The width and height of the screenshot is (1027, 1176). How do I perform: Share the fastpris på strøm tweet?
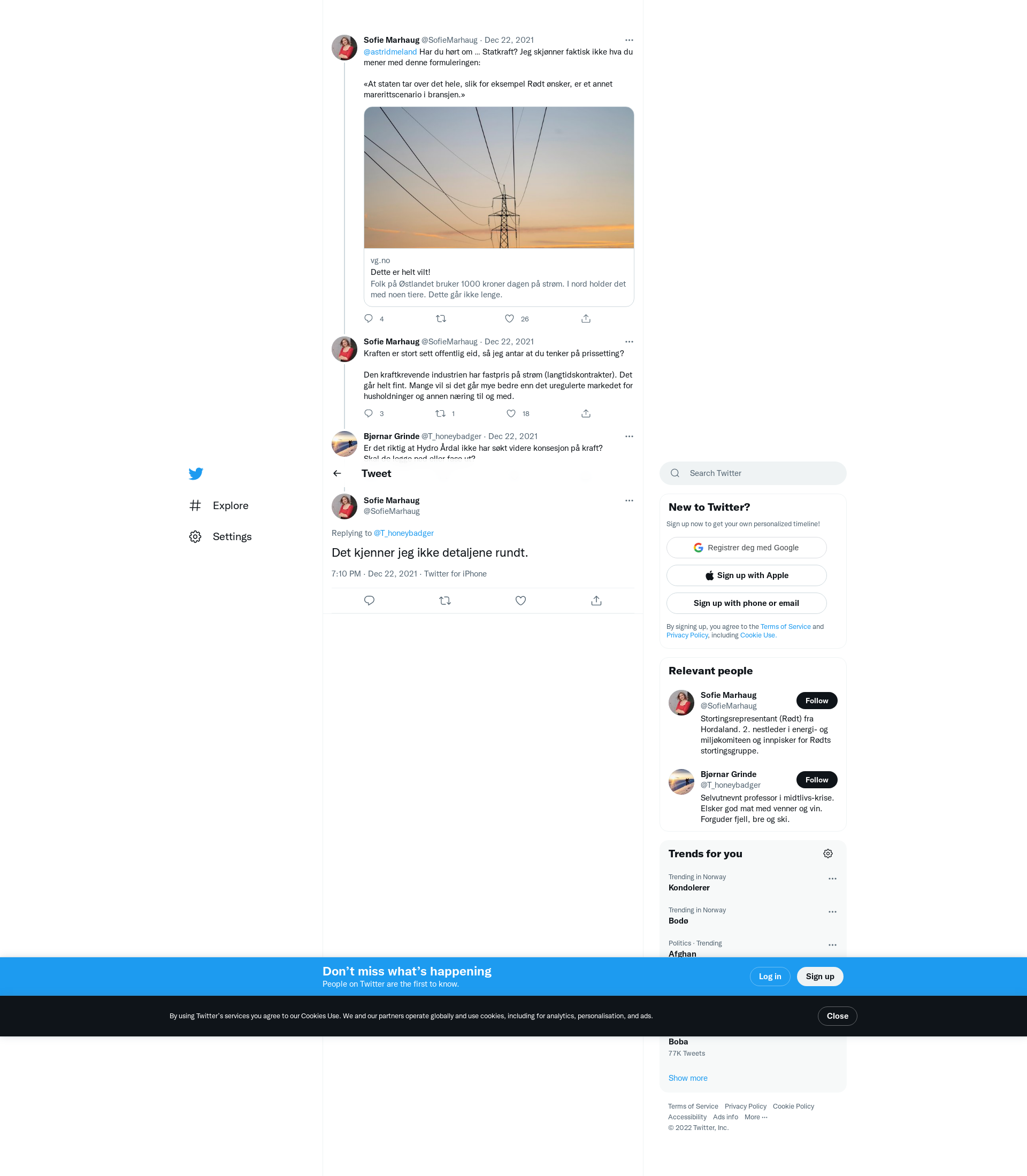point(586,414)
